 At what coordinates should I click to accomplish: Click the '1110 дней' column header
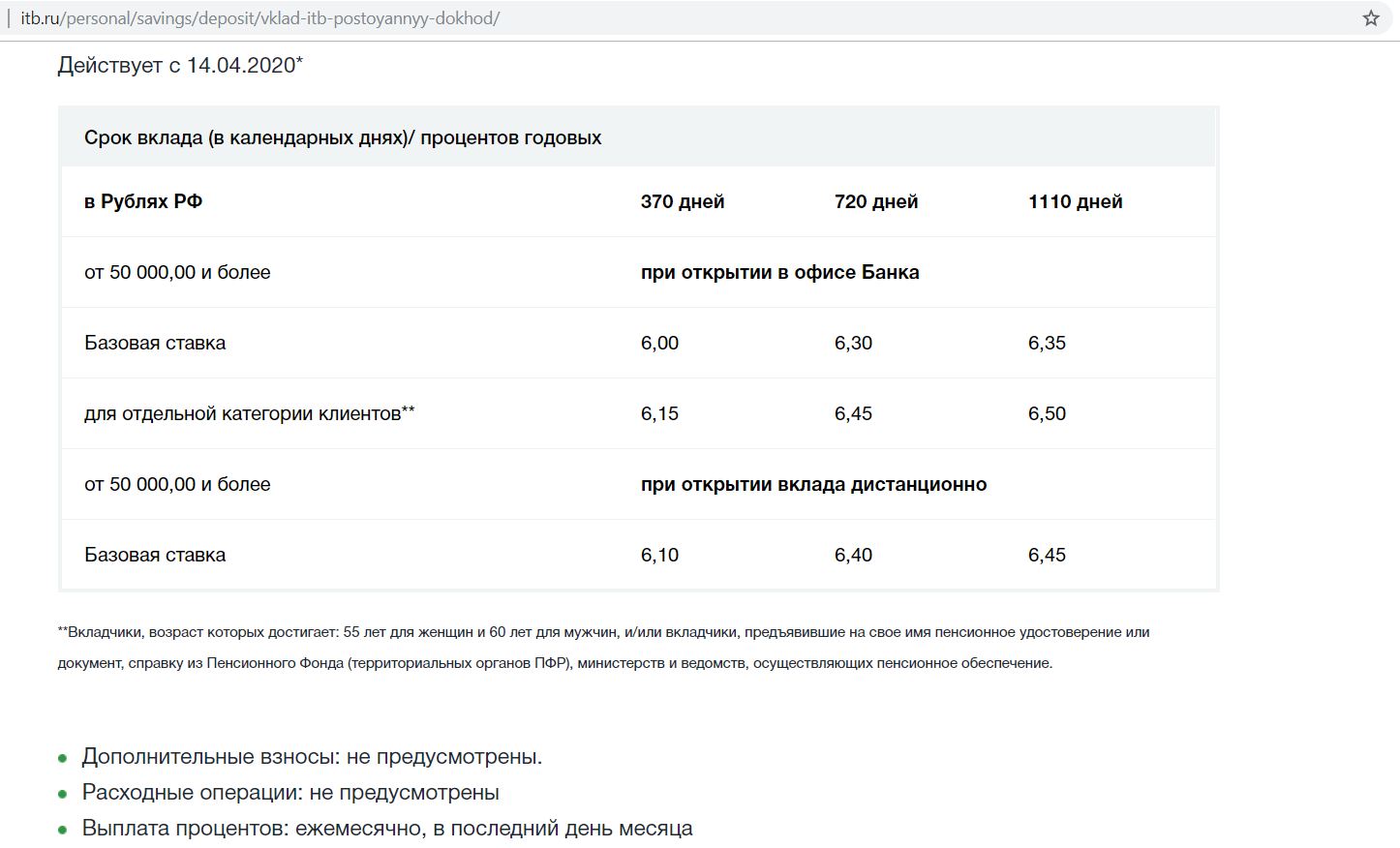pyautogui.click(x=1076, y=201)
